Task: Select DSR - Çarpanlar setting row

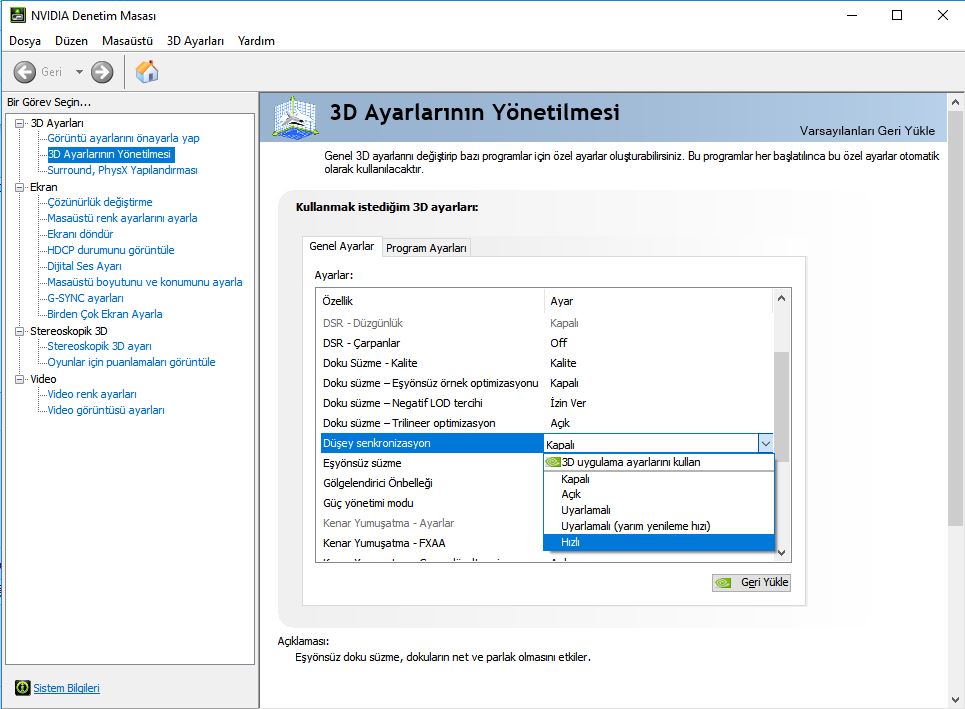Action: [547, 343]
